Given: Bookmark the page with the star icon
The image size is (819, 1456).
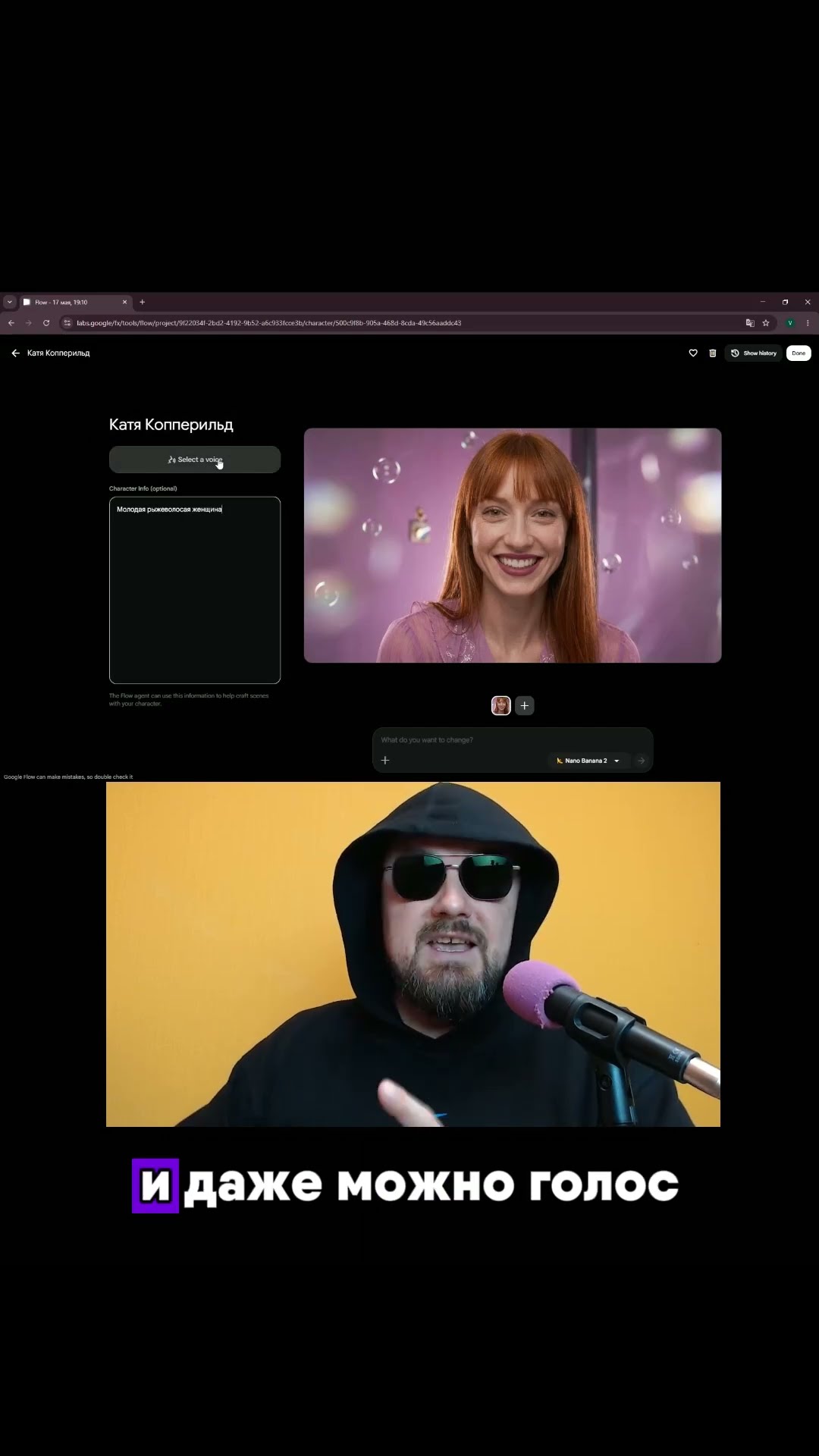Looking at the screenshot, I should [766, 323].
